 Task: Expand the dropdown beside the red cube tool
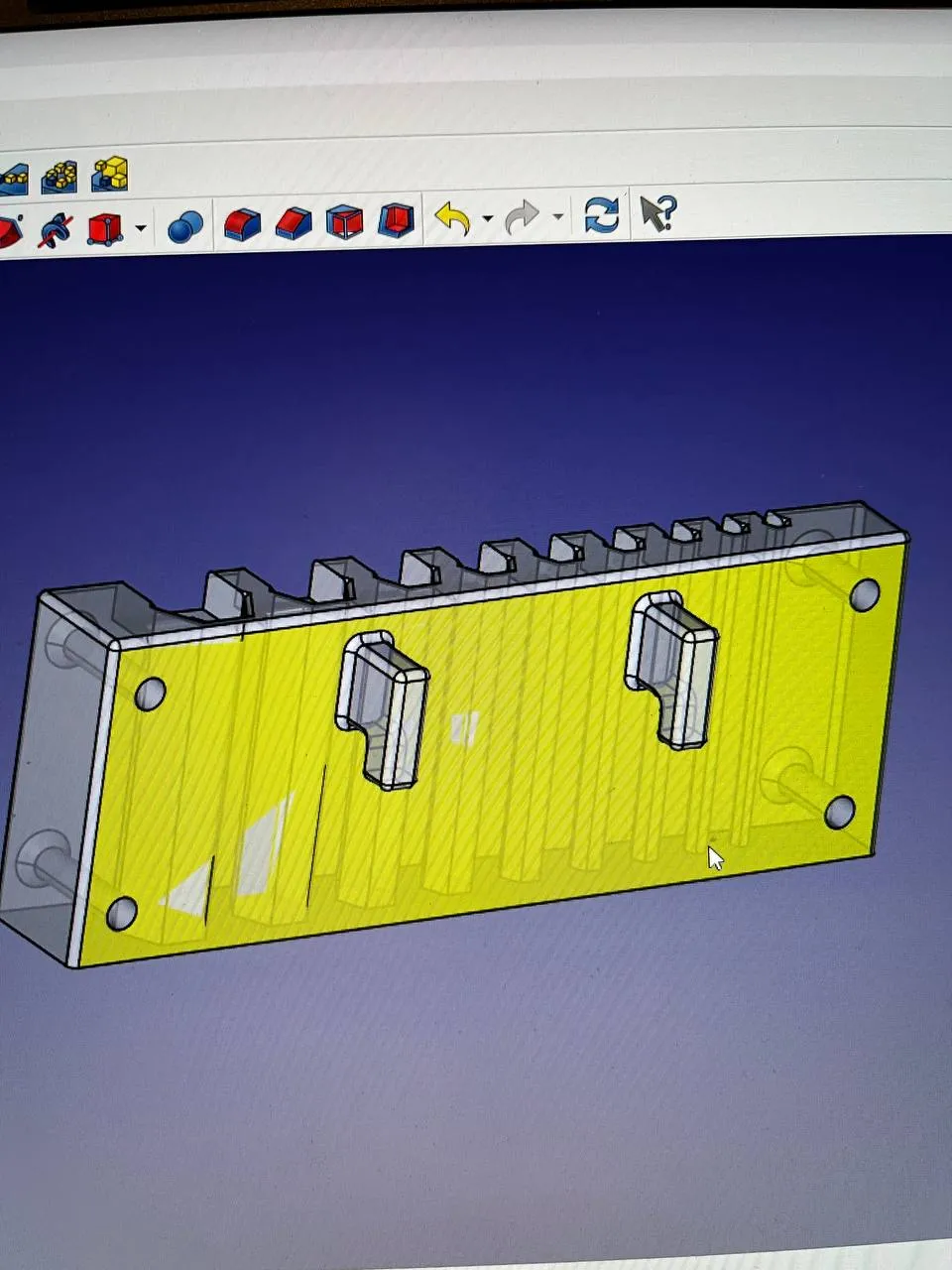coord(139,226)
